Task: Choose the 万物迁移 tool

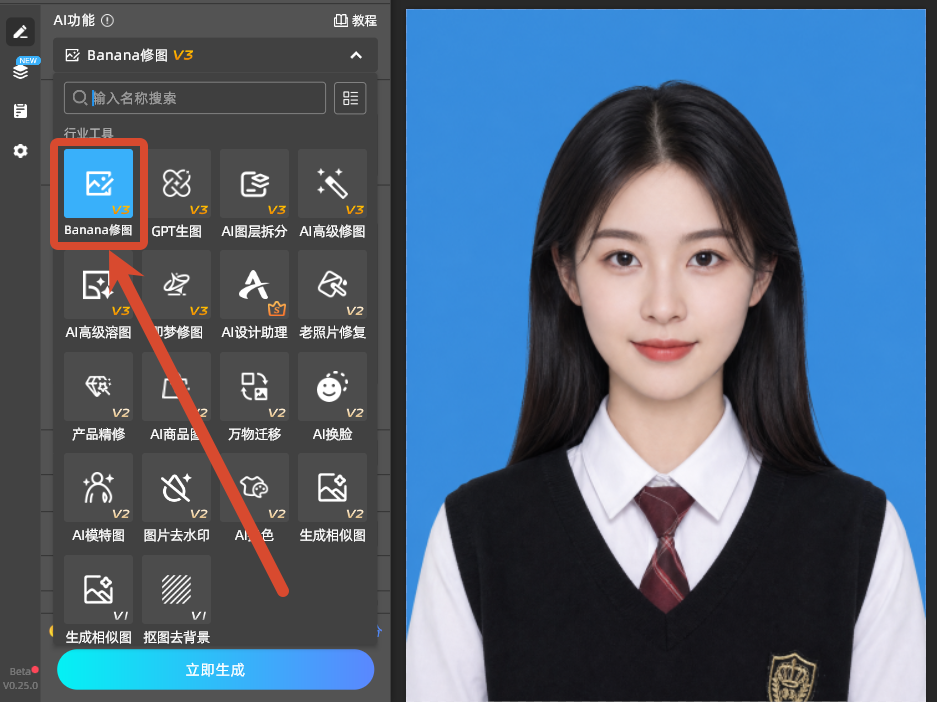Action: tap(255, 387)
